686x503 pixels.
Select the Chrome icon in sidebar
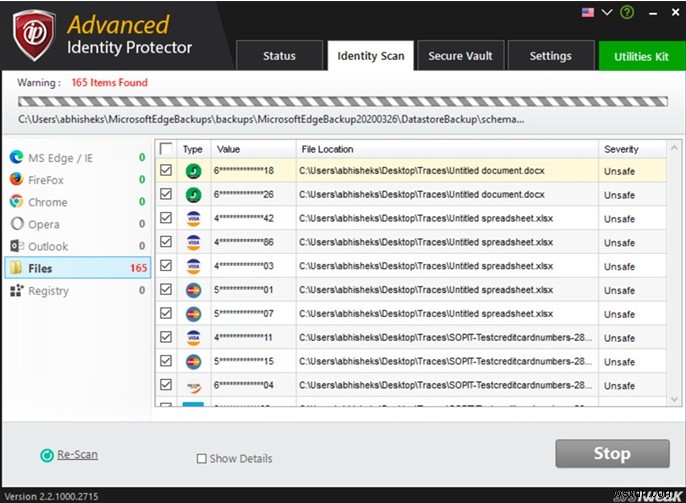[x=16, y=202]
